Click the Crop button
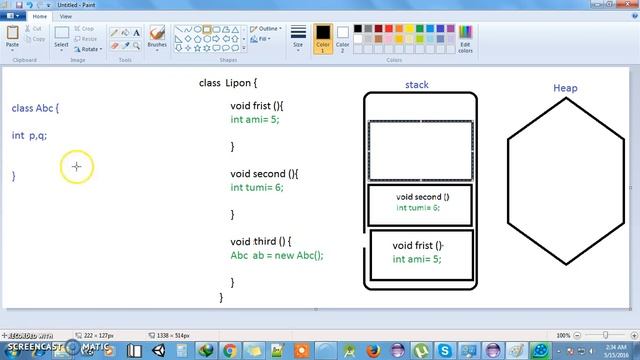The width and height of the screenshot is (640, 360). [84, 29]
